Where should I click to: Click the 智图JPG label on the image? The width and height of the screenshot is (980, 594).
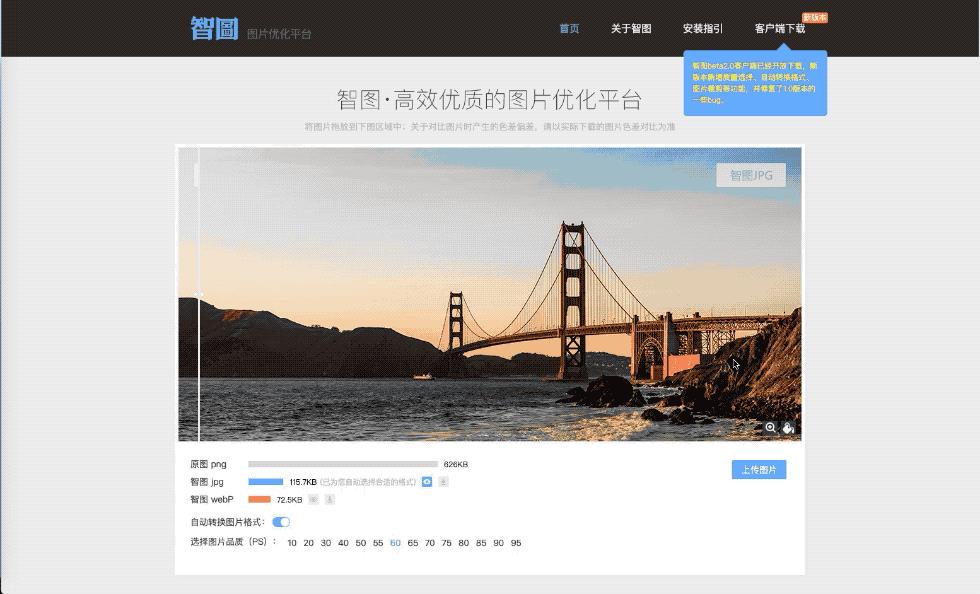(751, 175)
